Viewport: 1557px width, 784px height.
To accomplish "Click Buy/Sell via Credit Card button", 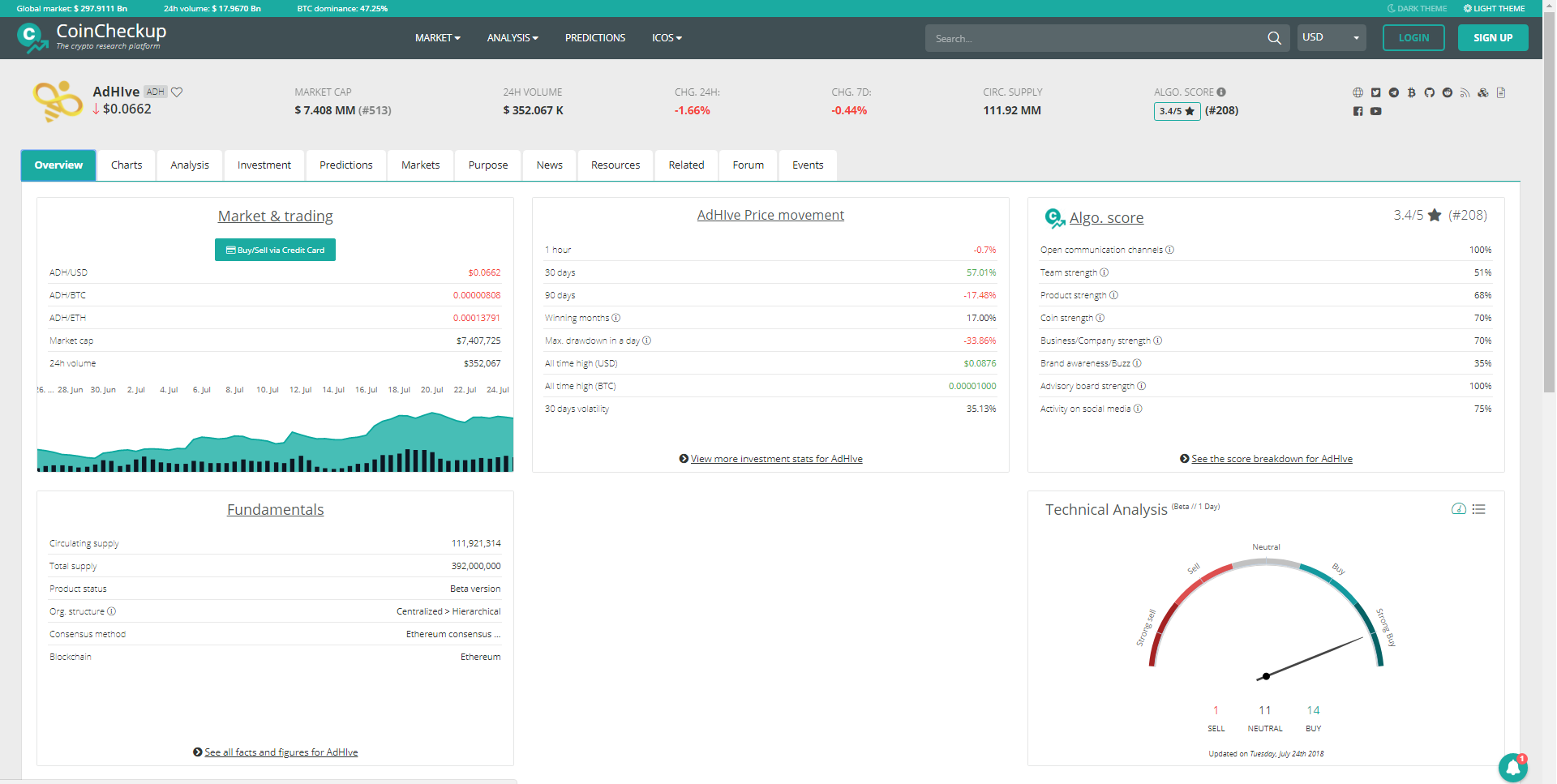I will coord(275,250).
